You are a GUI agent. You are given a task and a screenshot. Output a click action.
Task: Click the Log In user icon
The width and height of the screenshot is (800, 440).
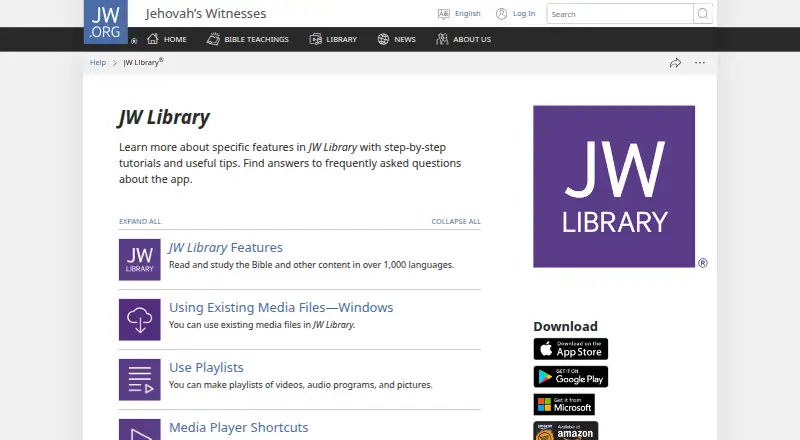tap(502, 14)
